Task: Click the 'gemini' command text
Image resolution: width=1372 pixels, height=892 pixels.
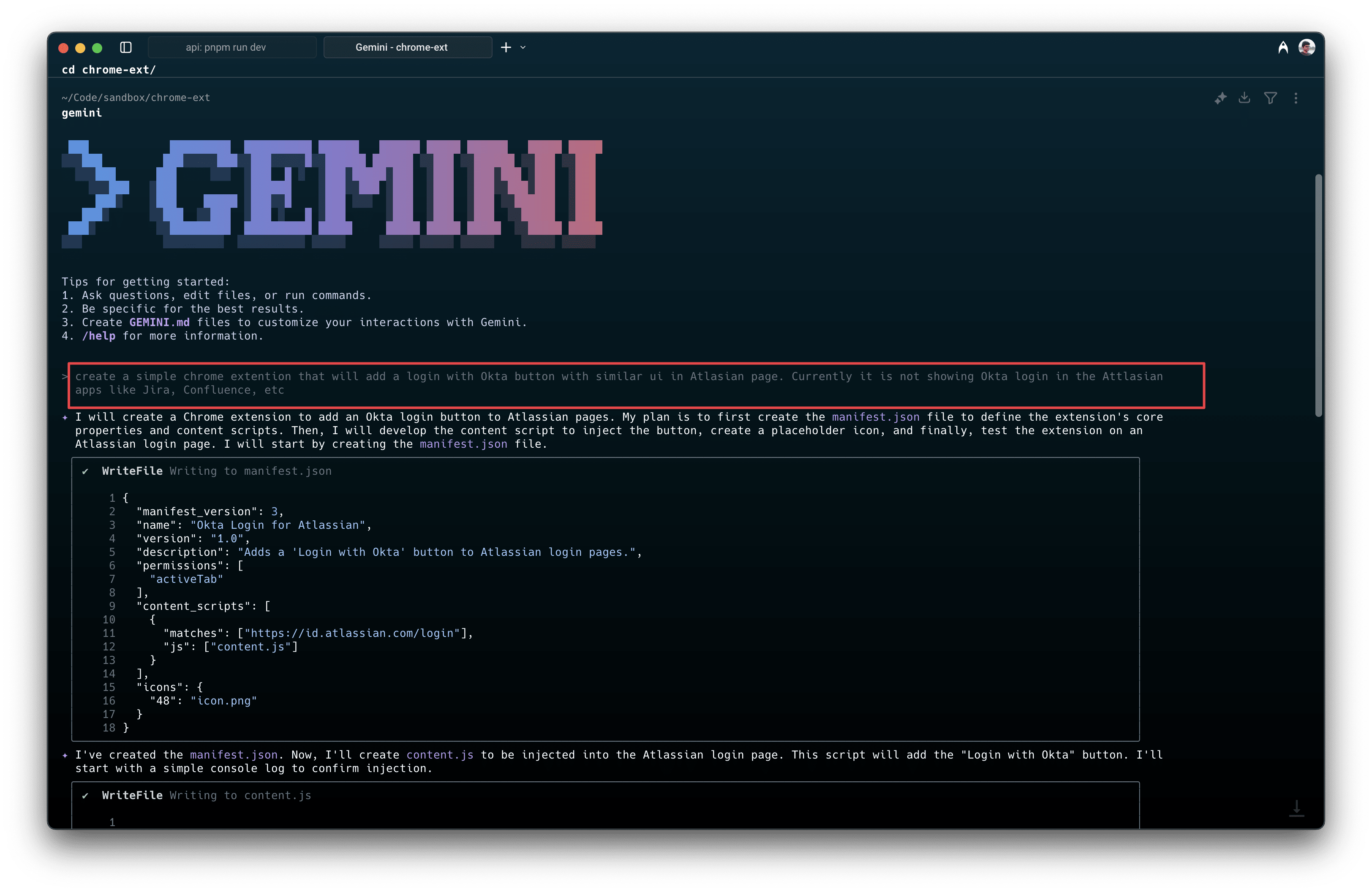Action: tap(82, 113)
